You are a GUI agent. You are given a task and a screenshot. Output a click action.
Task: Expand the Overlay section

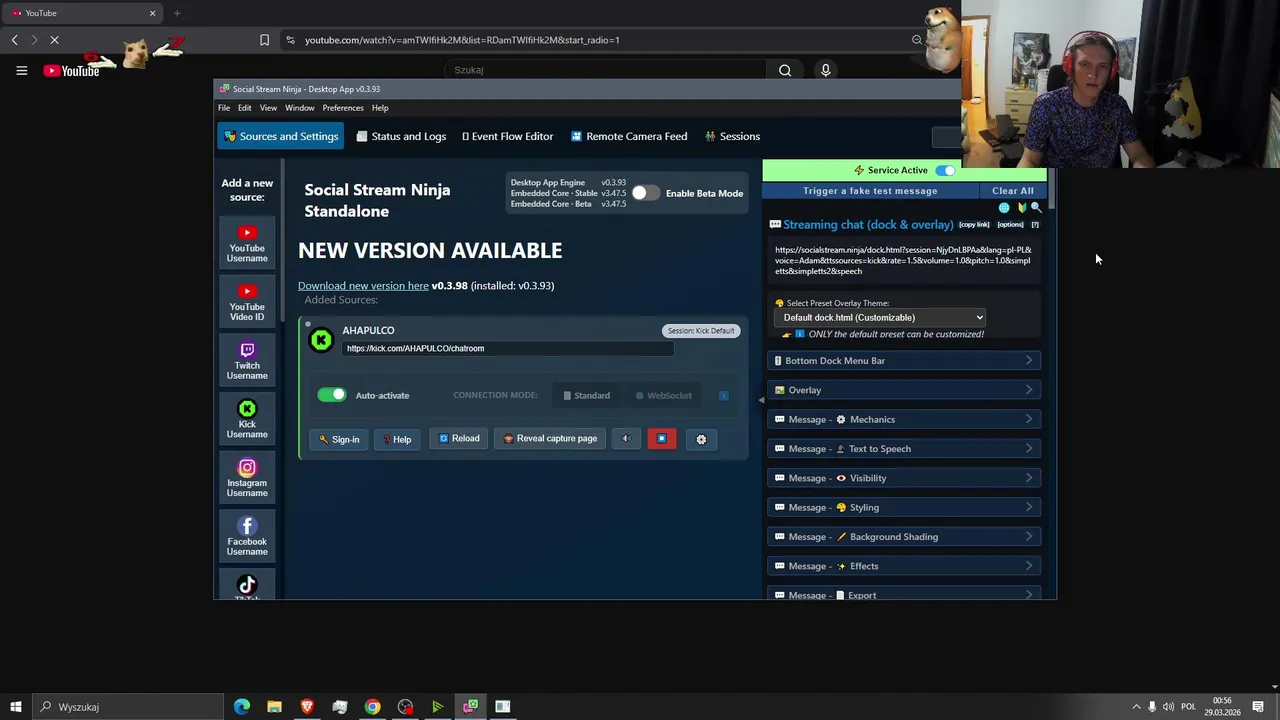coord(904,390)
